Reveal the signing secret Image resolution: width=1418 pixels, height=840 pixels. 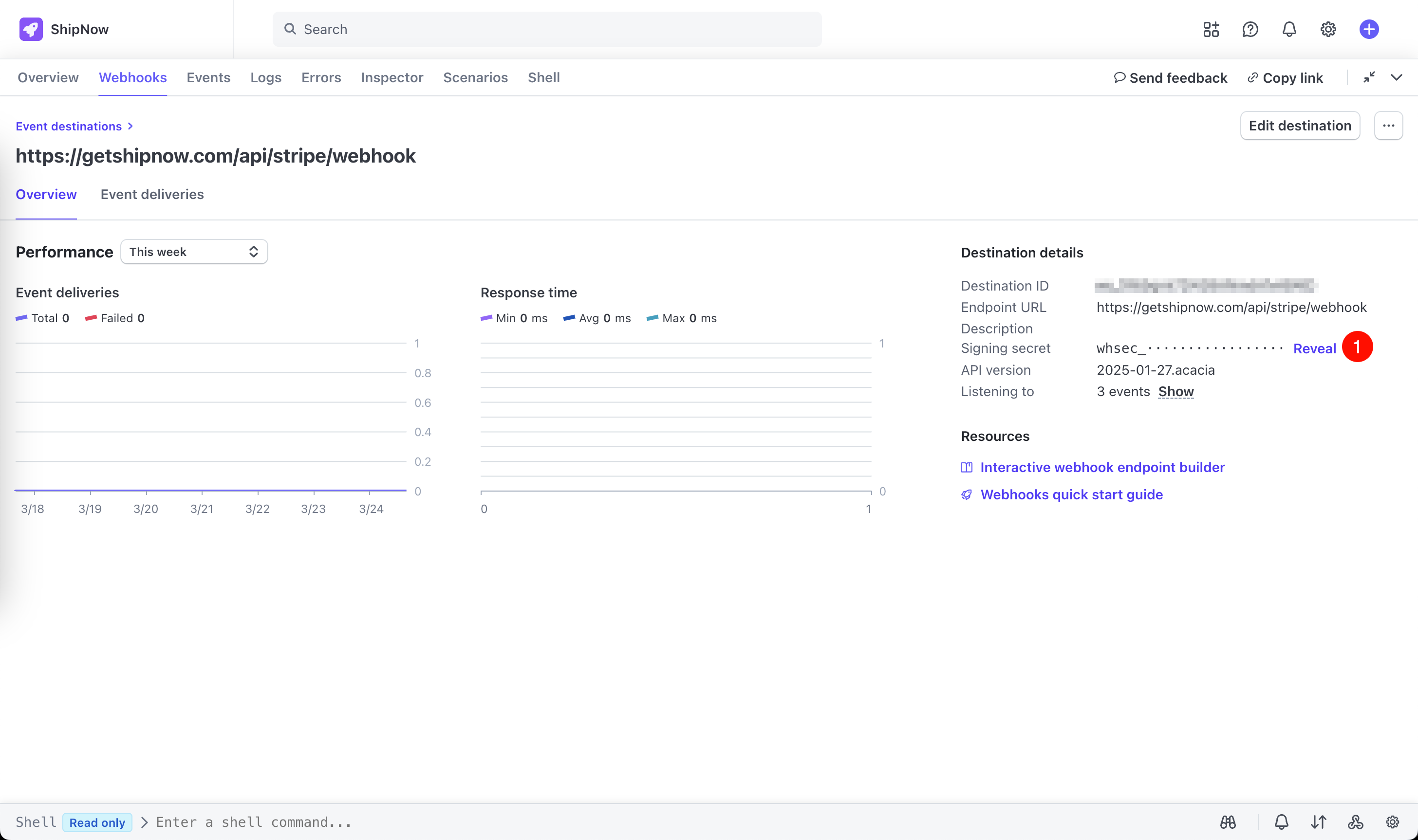[x=1314, y=348]
